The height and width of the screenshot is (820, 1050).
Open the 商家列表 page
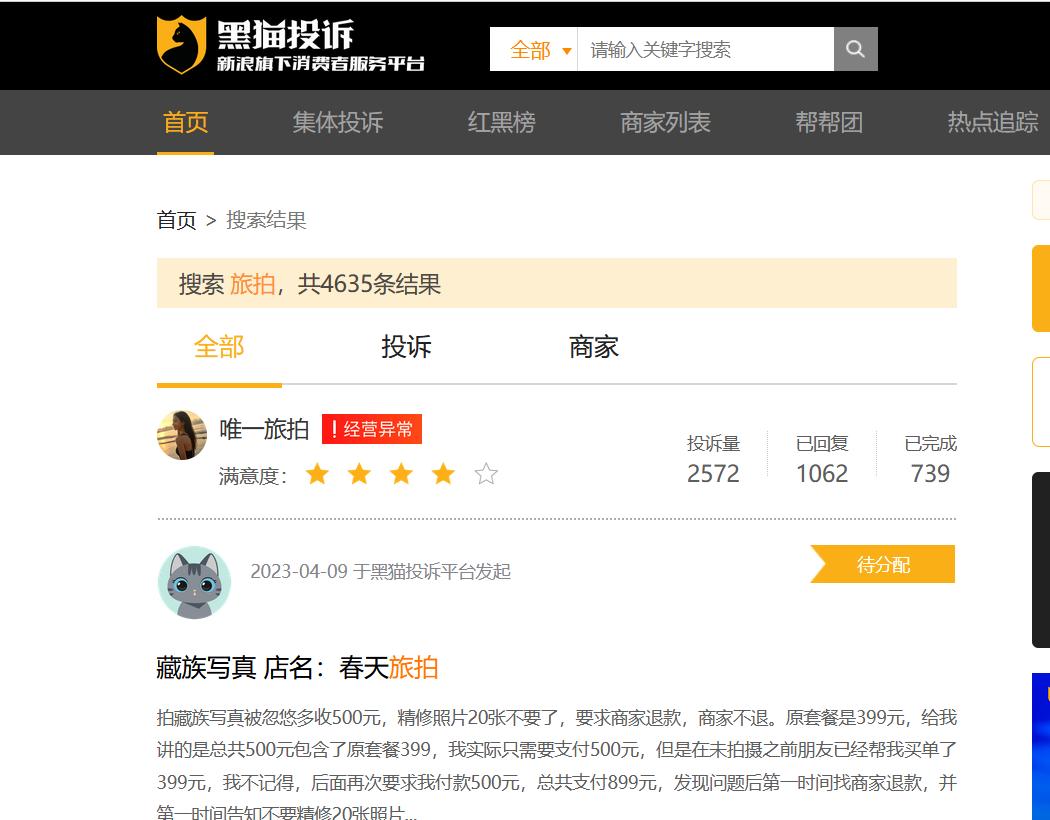coord(667,122)
